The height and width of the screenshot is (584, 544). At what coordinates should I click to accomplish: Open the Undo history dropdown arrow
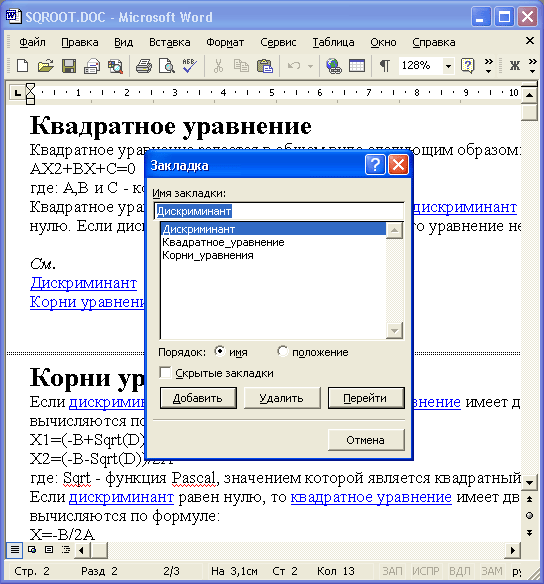(310, 66)
